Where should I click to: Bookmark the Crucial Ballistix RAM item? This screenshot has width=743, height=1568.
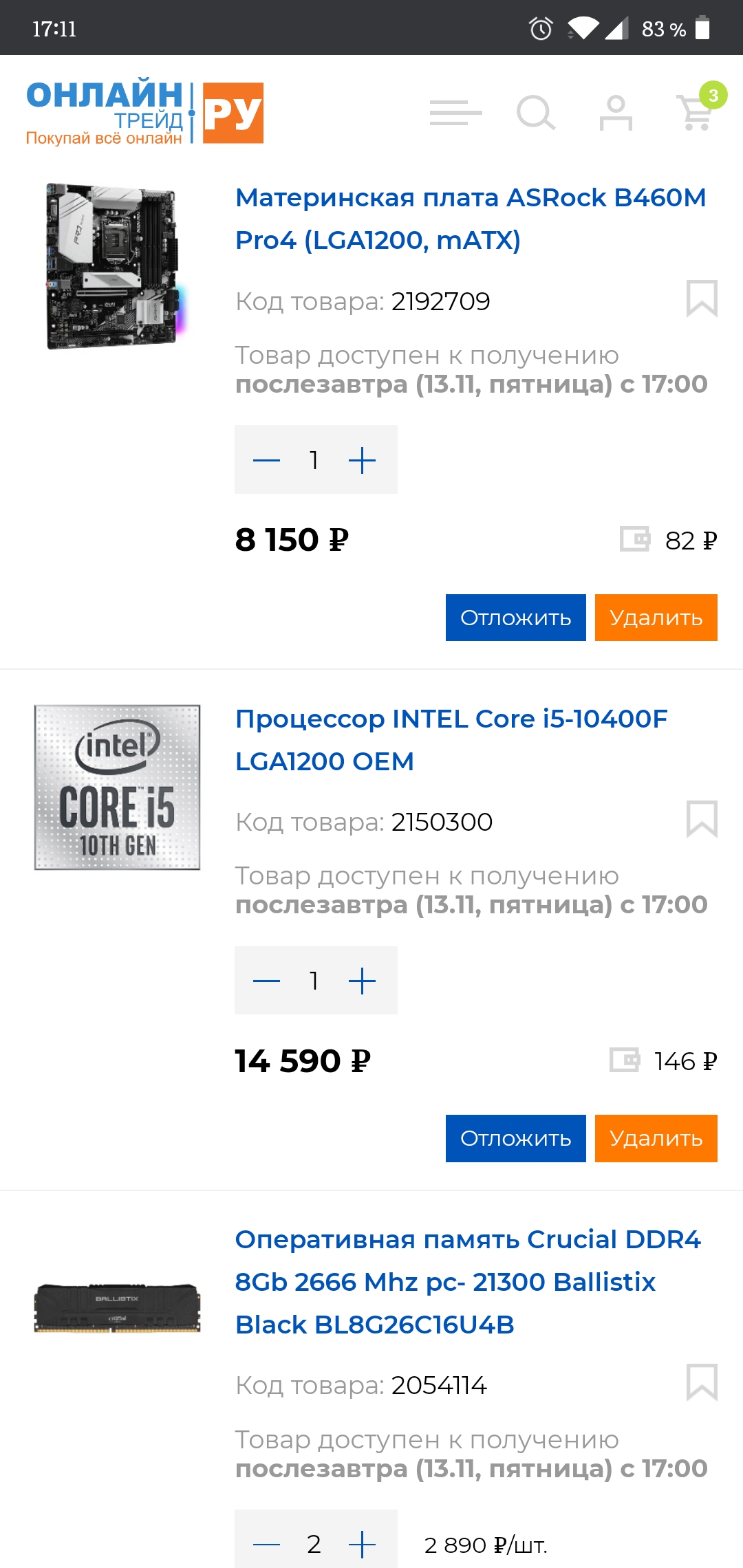click(702, 1383)
